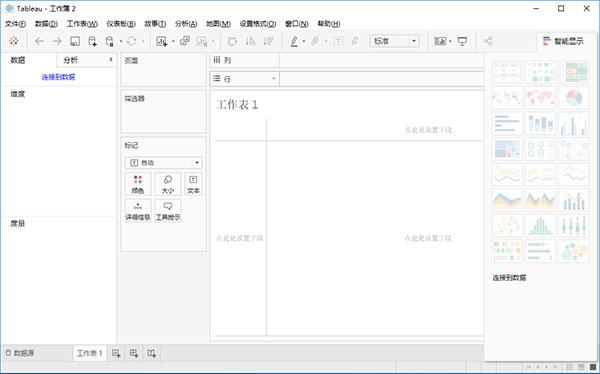This screenshot has height=374, width=600.
Task: Open the 行 shelf dropdown arrow
Action: (x=274, y=79)
